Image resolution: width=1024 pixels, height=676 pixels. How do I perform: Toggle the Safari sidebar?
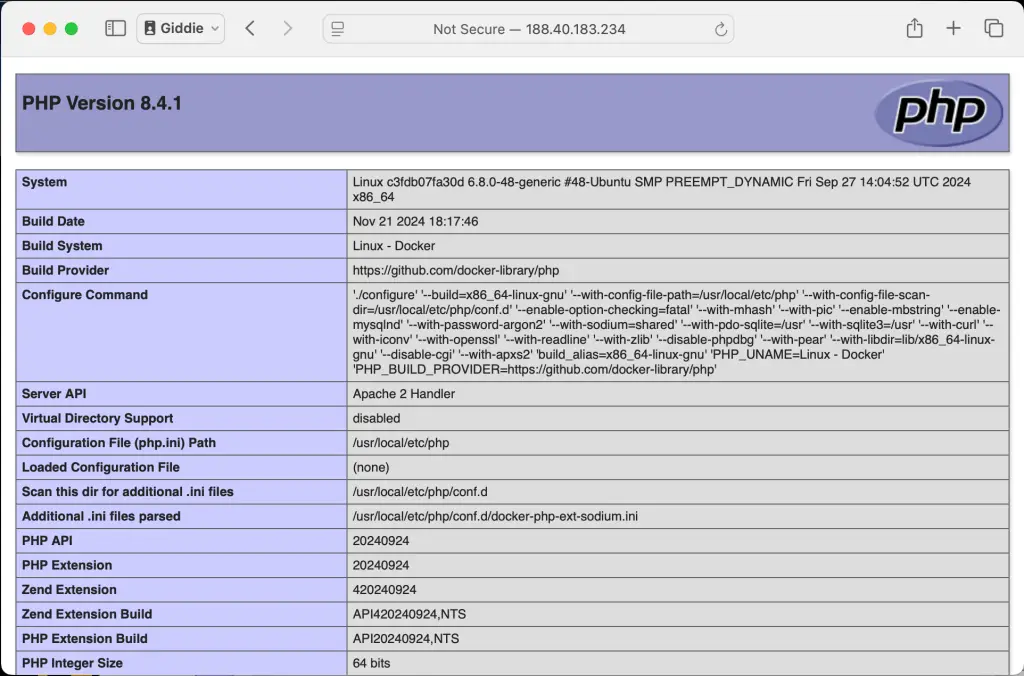[115, 28]
